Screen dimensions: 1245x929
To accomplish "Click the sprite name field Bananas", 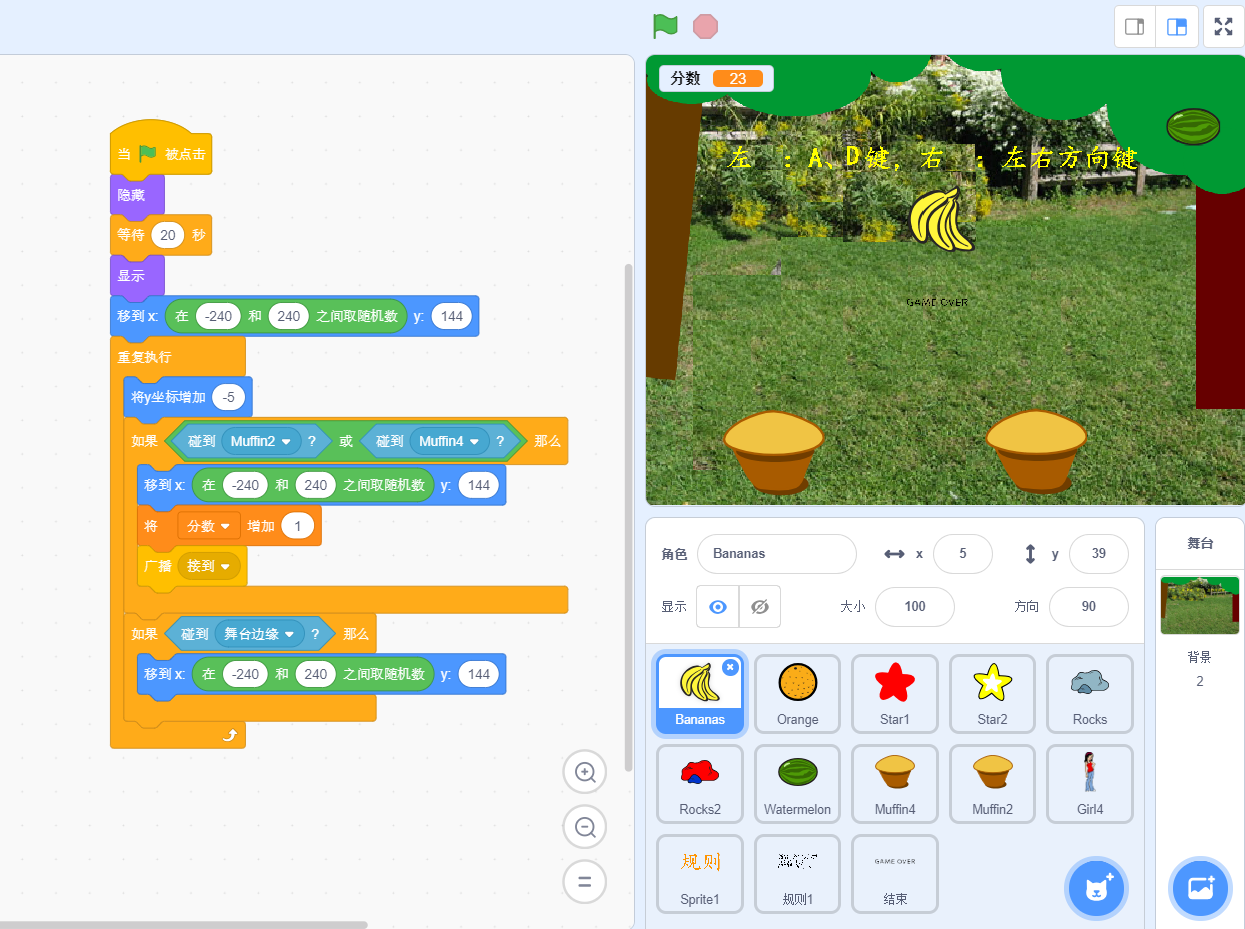I will coord(776,553).
